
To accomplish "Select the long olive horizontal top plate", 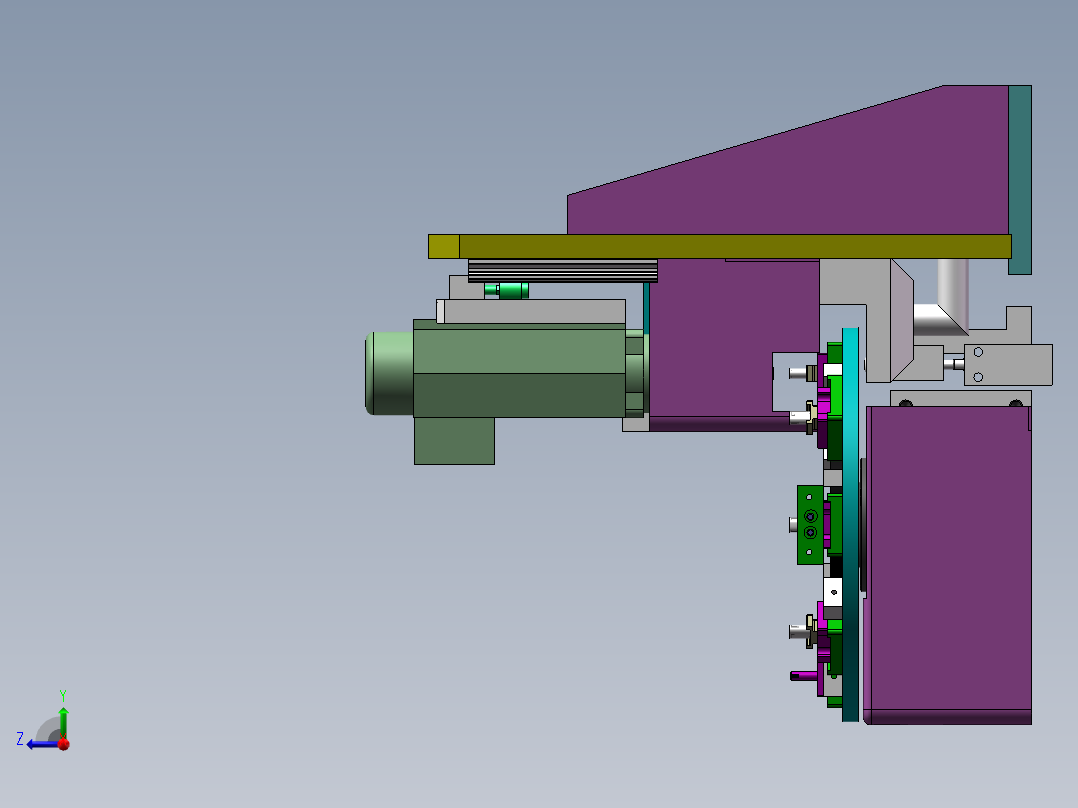I will [719, 246].
